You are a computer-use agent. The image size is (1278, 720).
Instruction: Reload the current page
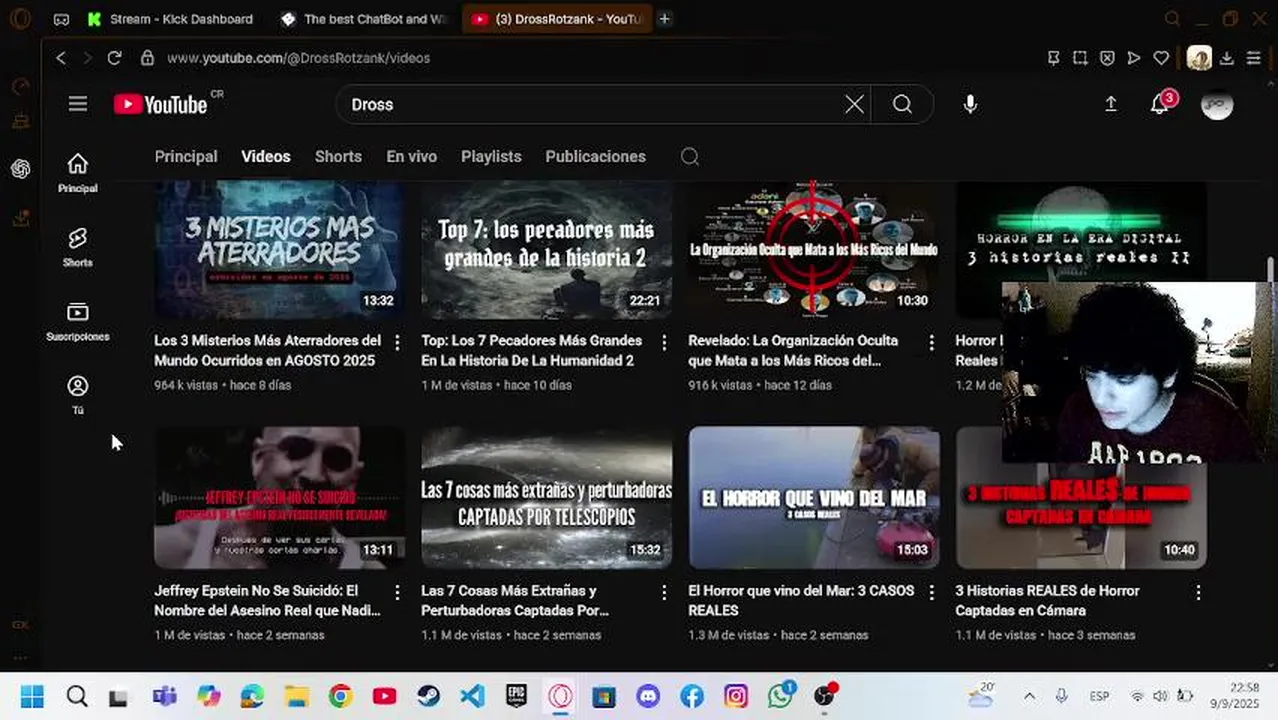tap(115, 58)
